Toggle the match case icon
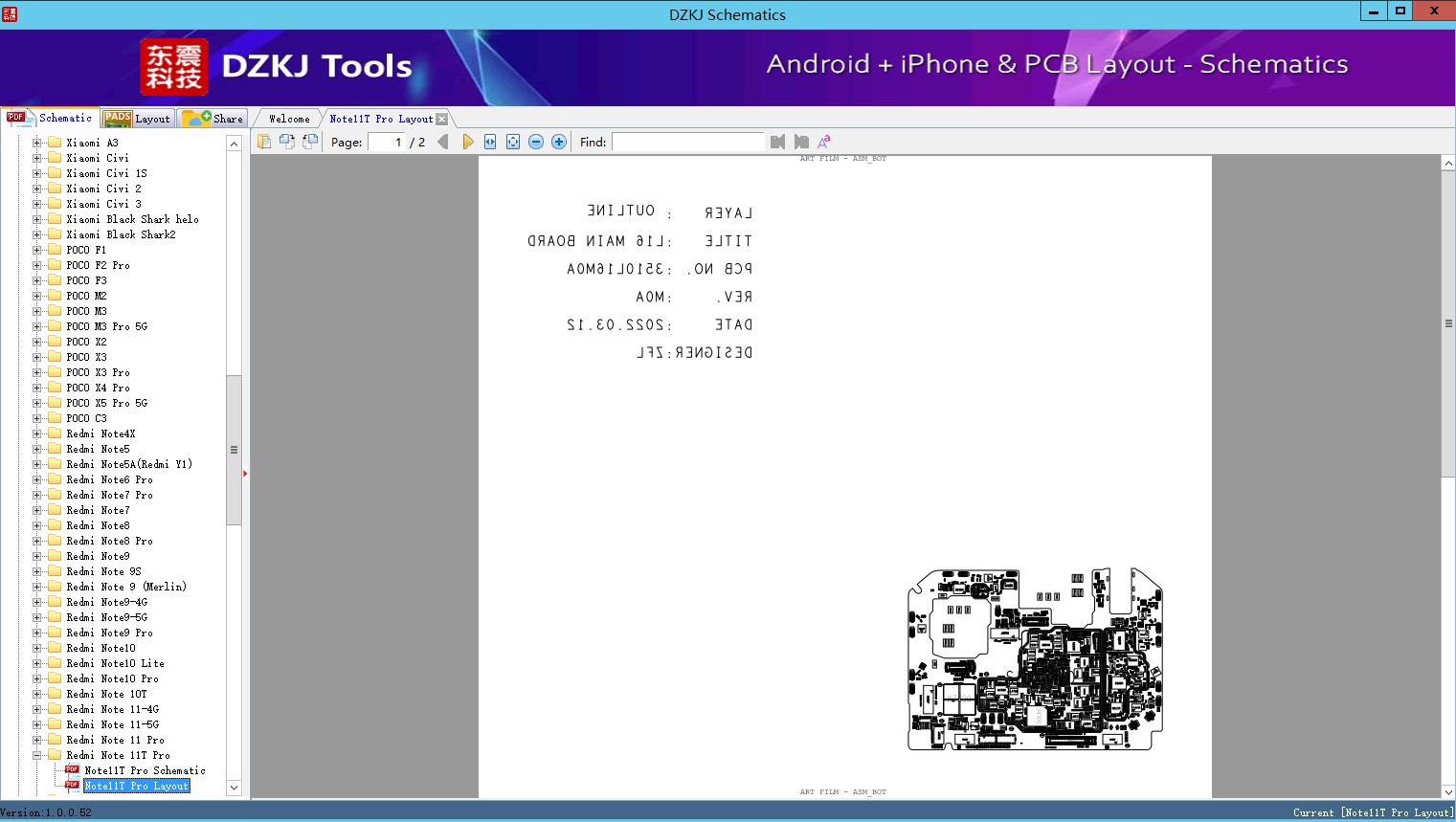Screen dimensions: 1456x822 [824, 142]
